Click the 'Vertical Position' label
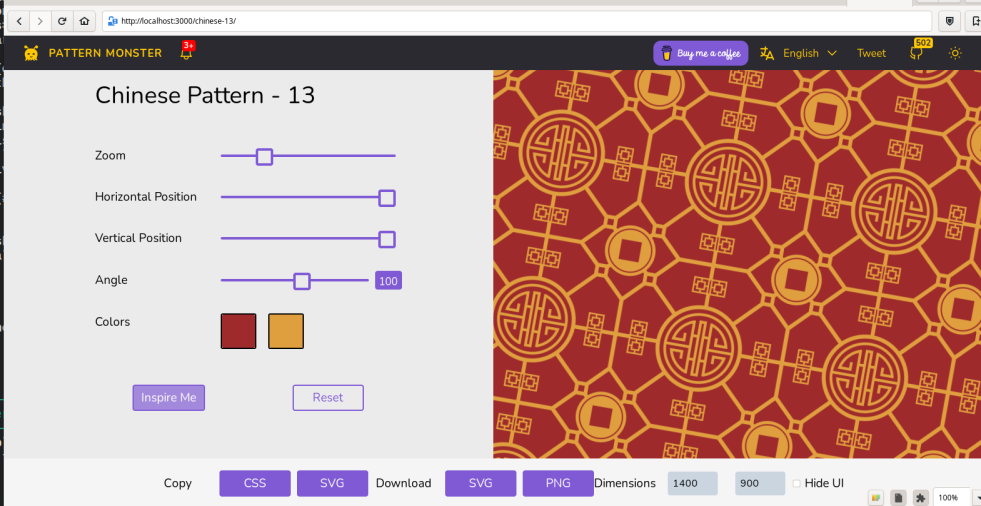 pyautogui.click(x=138, y=238)
